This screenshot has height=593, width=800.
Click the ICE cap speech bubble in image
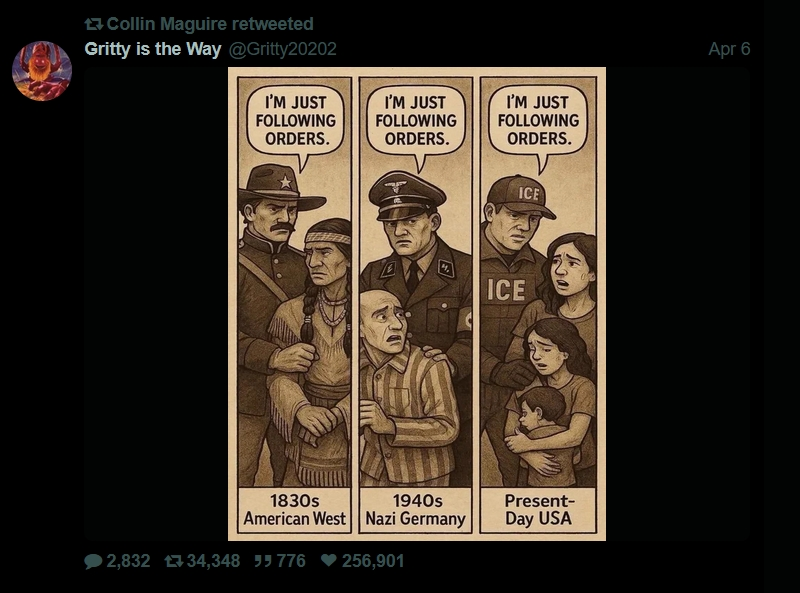point(538,122)
